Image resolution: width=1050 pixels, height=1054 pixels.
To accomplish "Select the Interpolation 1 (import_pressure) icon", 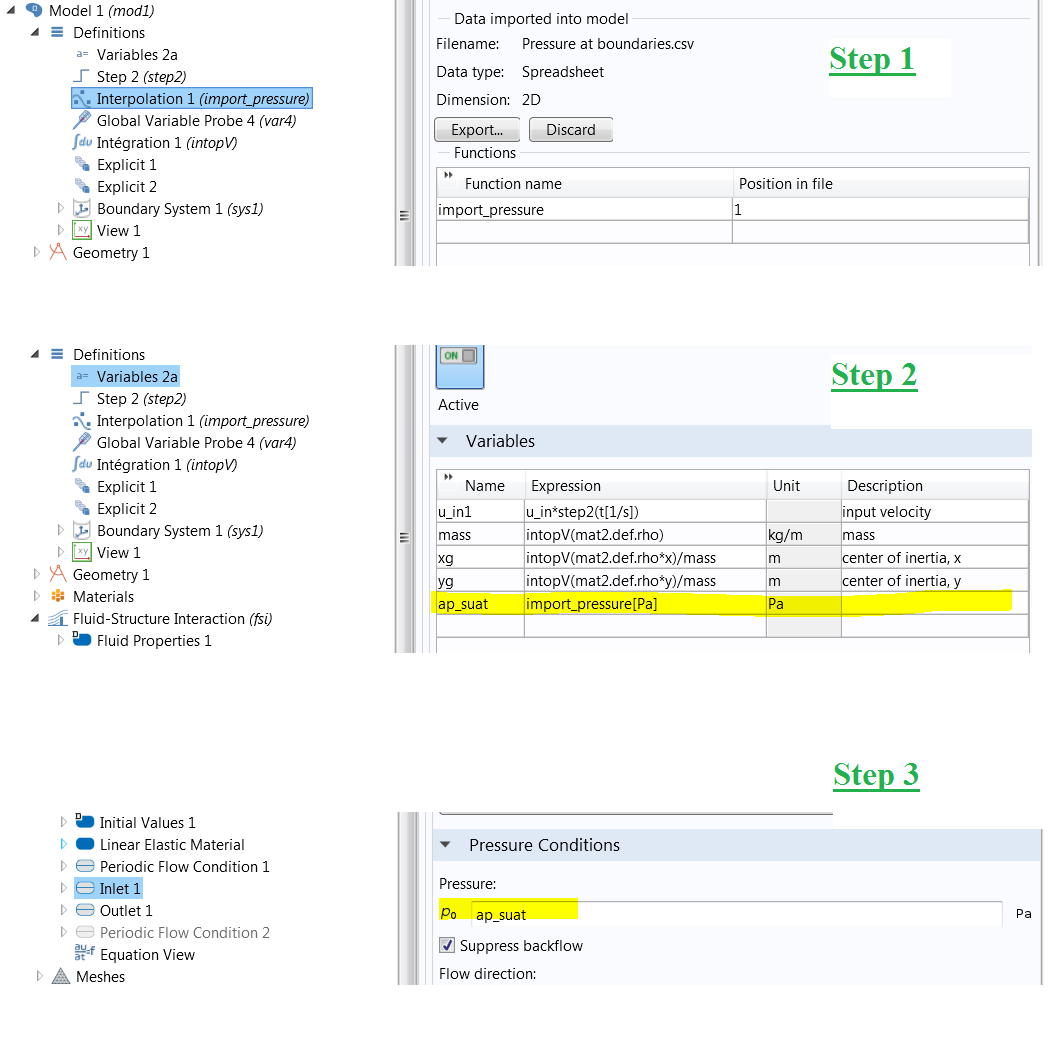I will click(82, 99).
